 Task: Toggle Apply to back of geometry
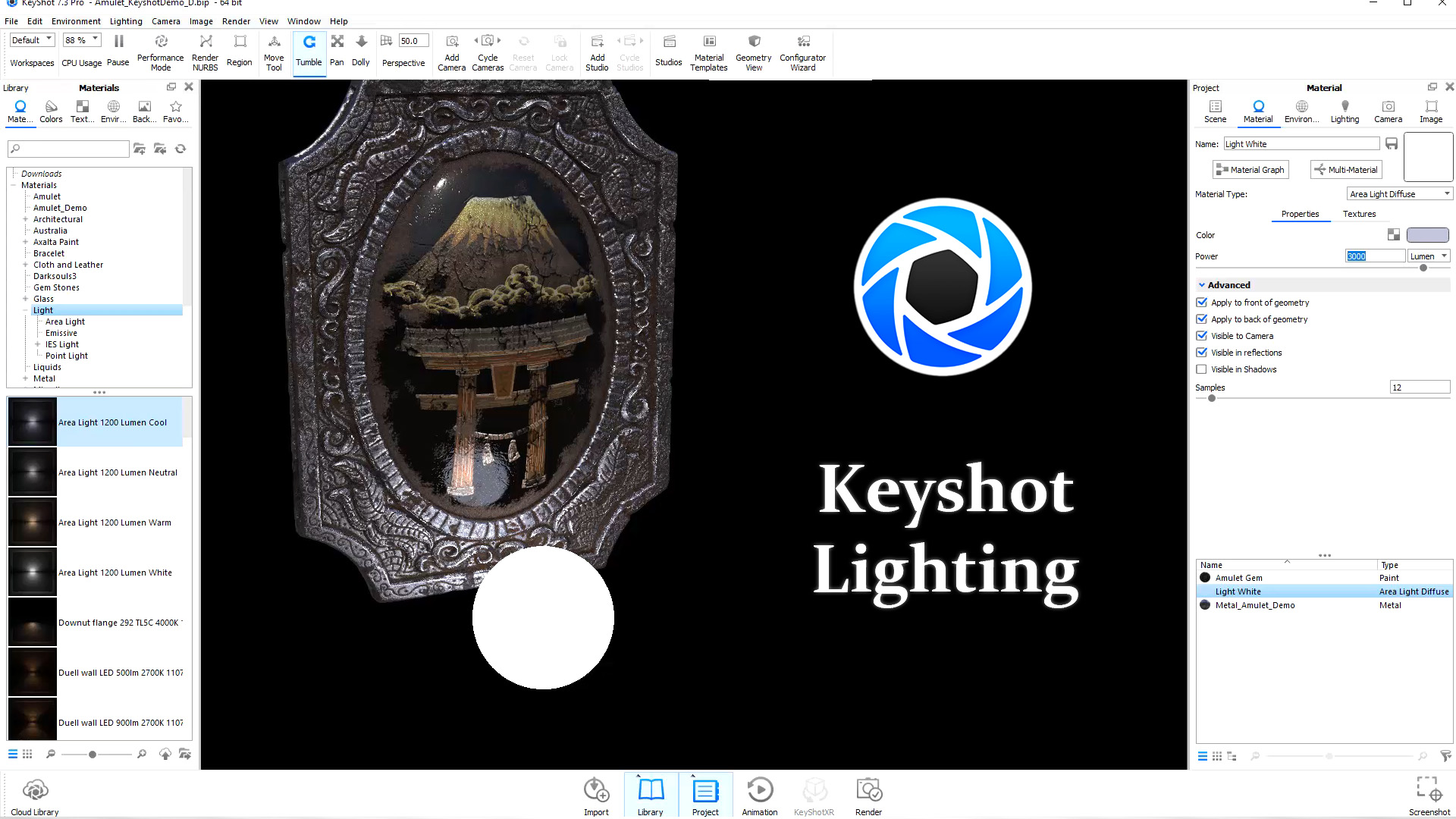[1201, 319]
